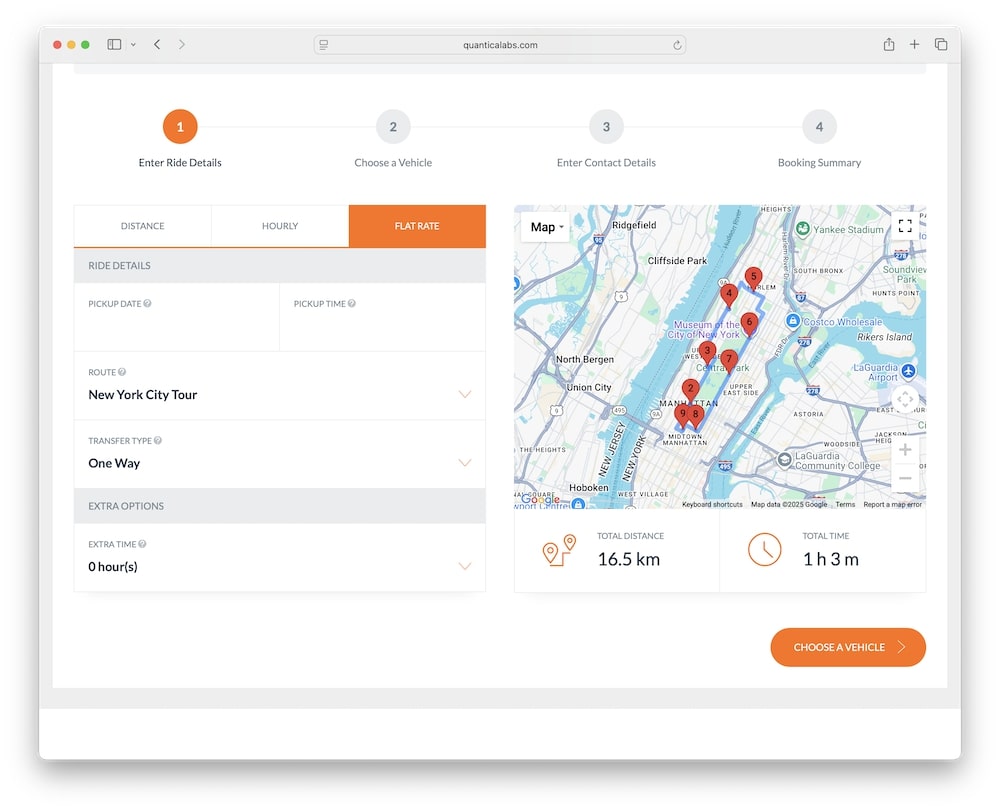Click the map pan/camera controls icon
Screen dimensions: 1000x811
click(x=905, y=400)
